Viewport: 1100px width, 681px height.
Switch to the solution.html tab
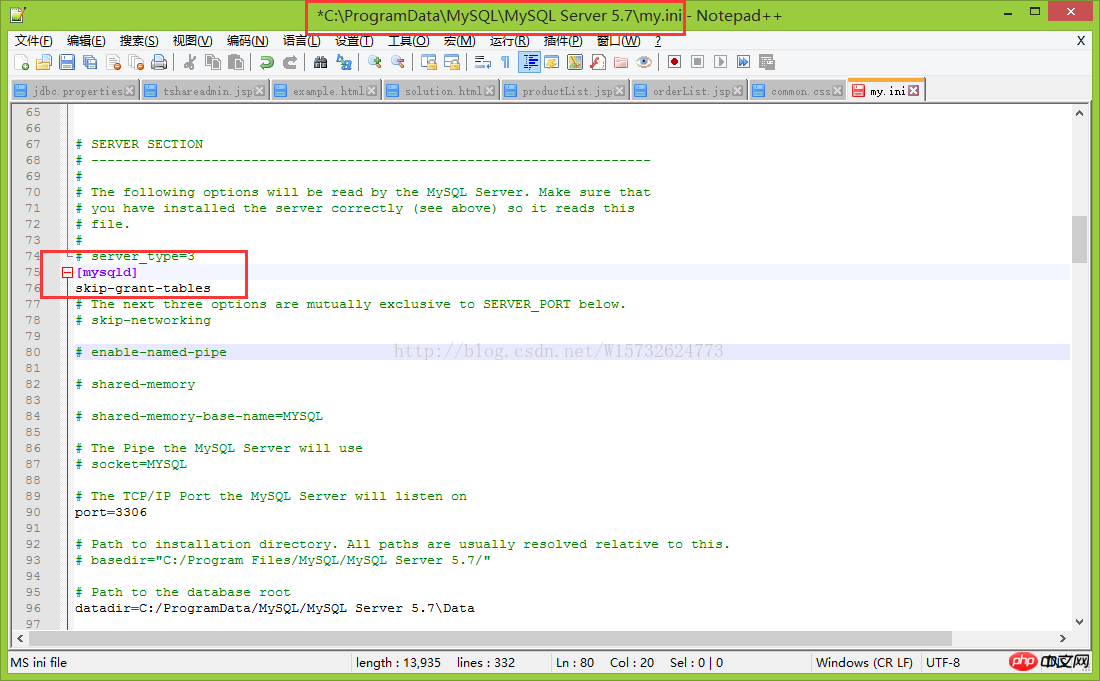(441, 91)
